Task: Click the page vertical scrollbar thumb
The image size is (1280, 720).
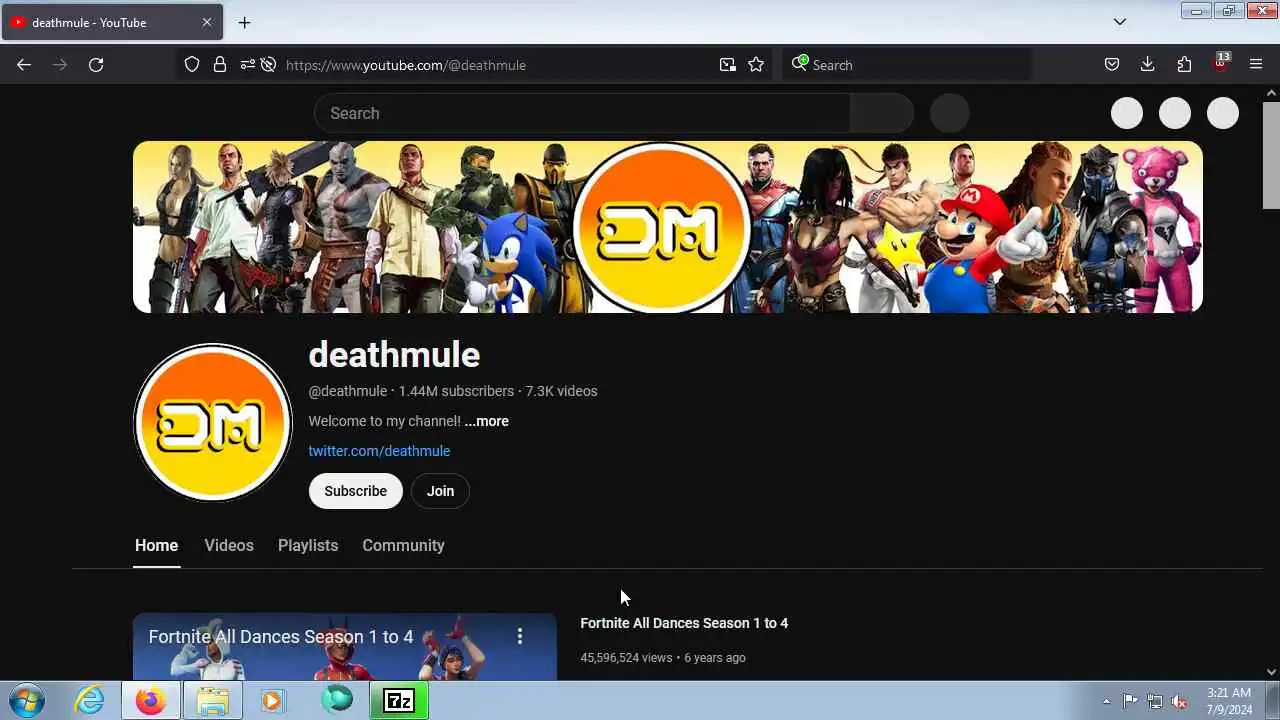Action: pos(1271,155)
